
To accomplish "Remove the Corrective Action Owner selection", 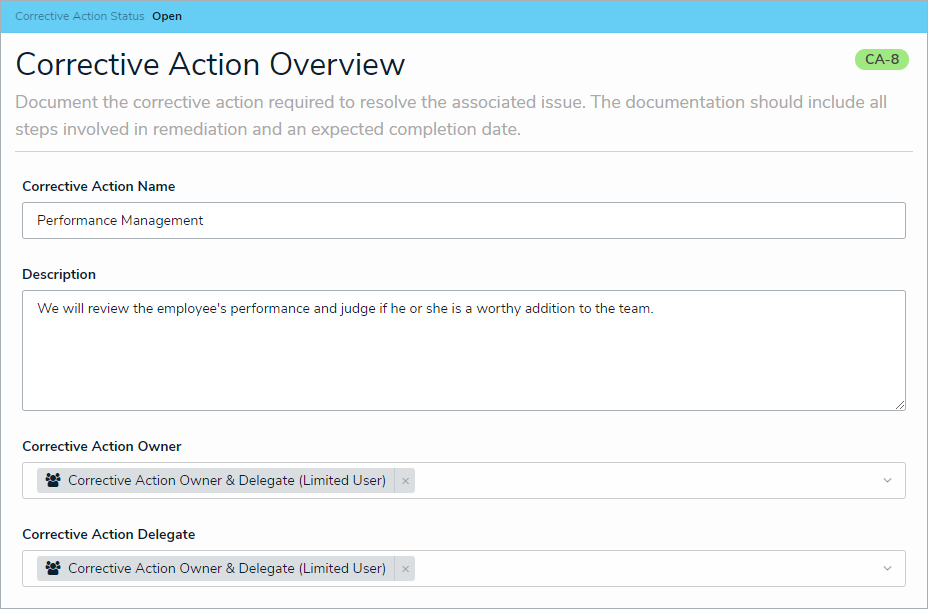I will [x=405, y=481].
